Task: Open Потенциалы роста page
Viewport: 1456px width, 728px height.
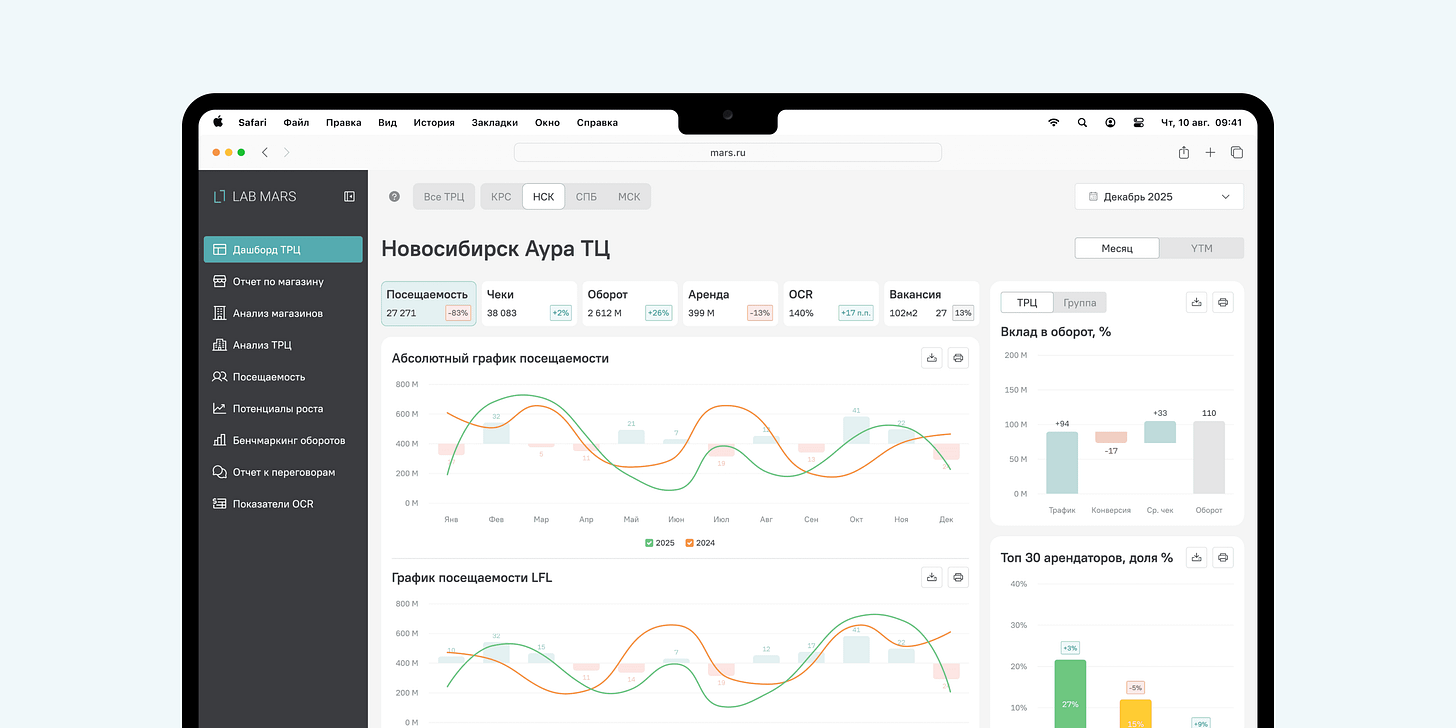Action: 283,408
